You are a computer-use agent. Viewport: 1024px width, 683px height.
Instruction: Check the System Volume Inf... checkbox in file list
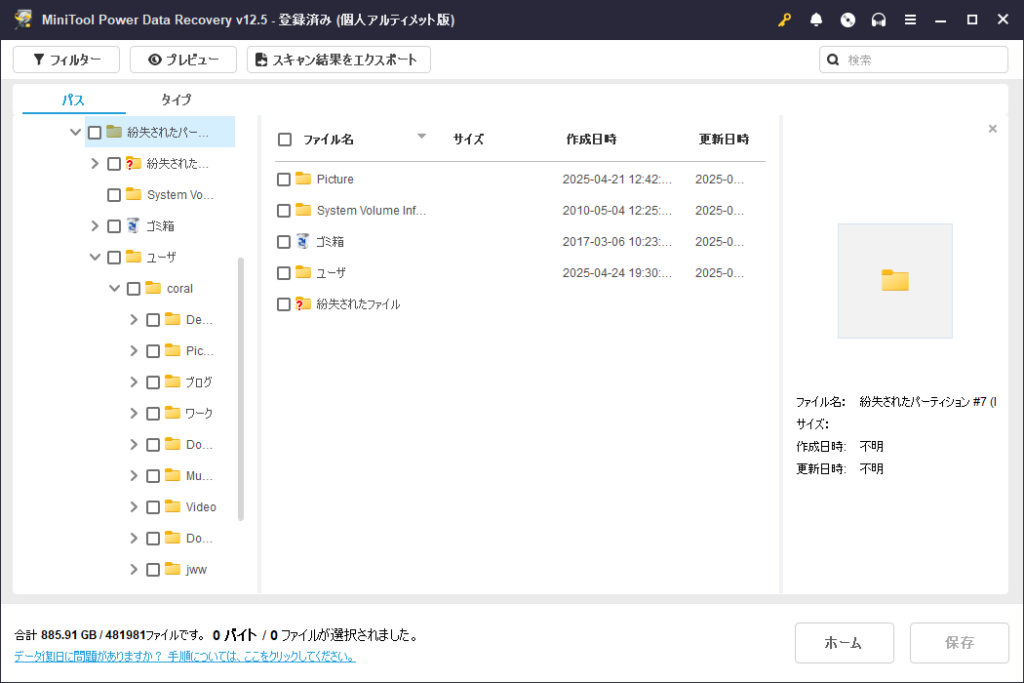tap(283, 210)
